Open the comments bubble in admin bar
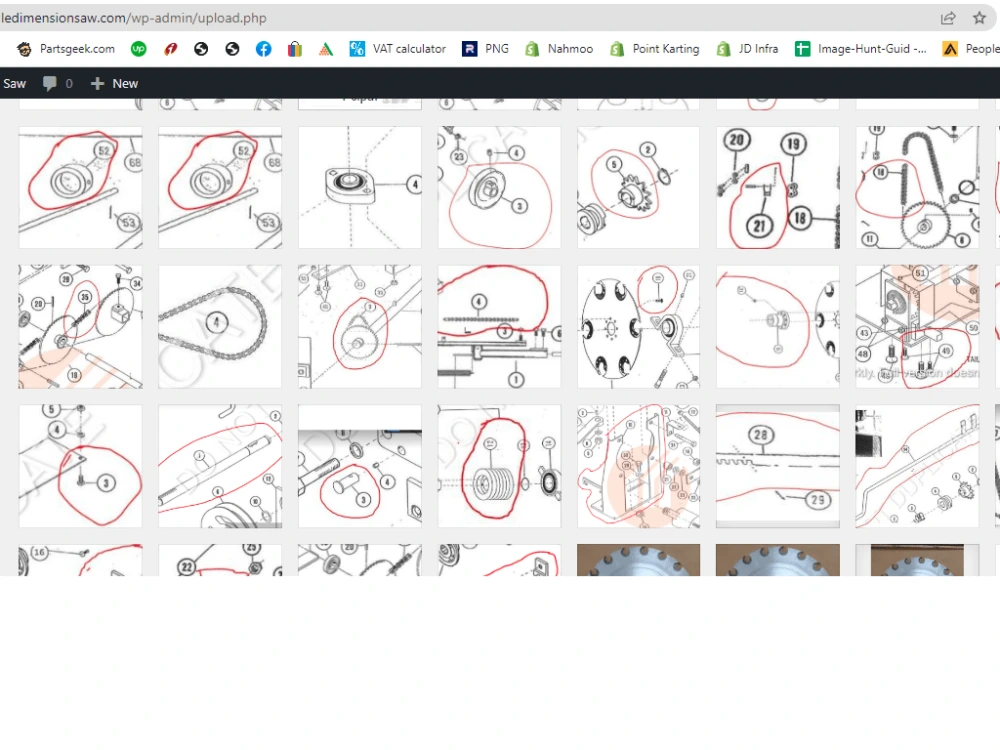The image size is (1000, 750). tap(57, 84)
